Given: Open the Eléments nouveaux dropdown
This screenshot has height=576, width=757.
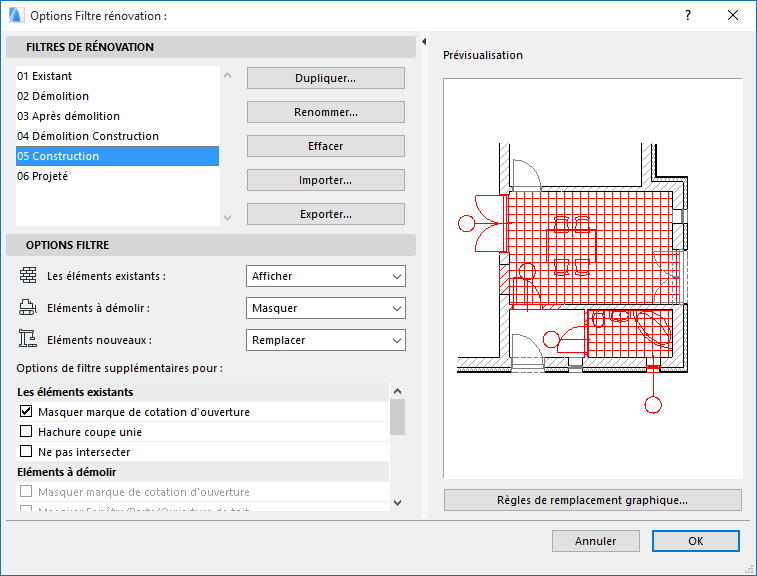Looking at the screenshot, I should click(x=326, y=340).
